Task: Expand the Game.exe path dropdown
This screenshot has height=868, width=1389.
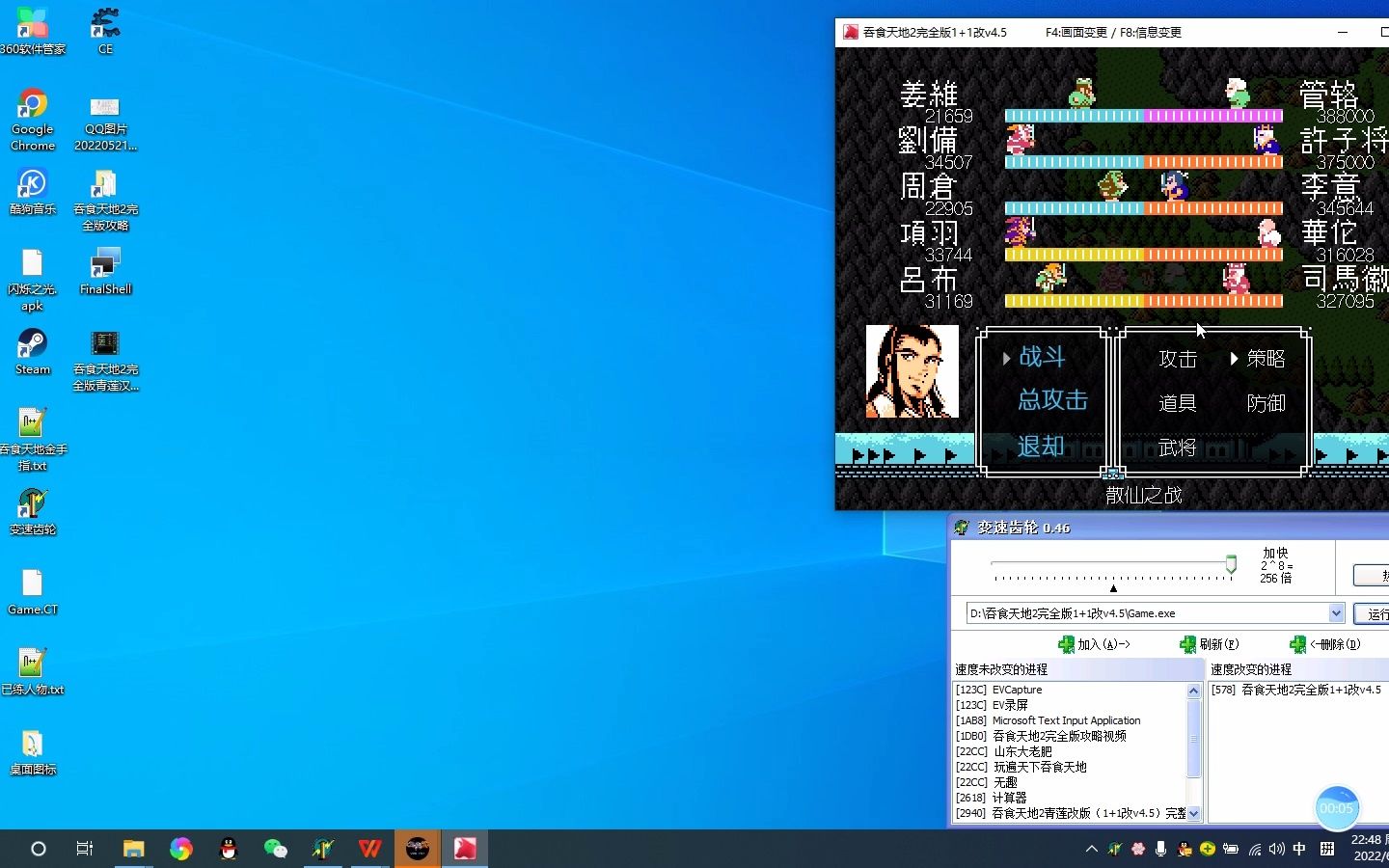Action: (x=1336, y=613)
